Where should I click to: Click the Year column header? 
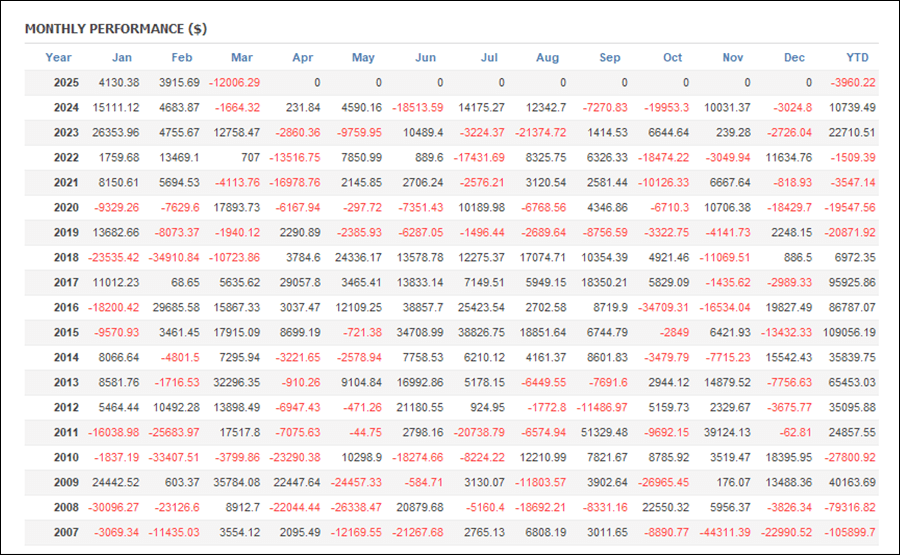[x=59, y=57]
